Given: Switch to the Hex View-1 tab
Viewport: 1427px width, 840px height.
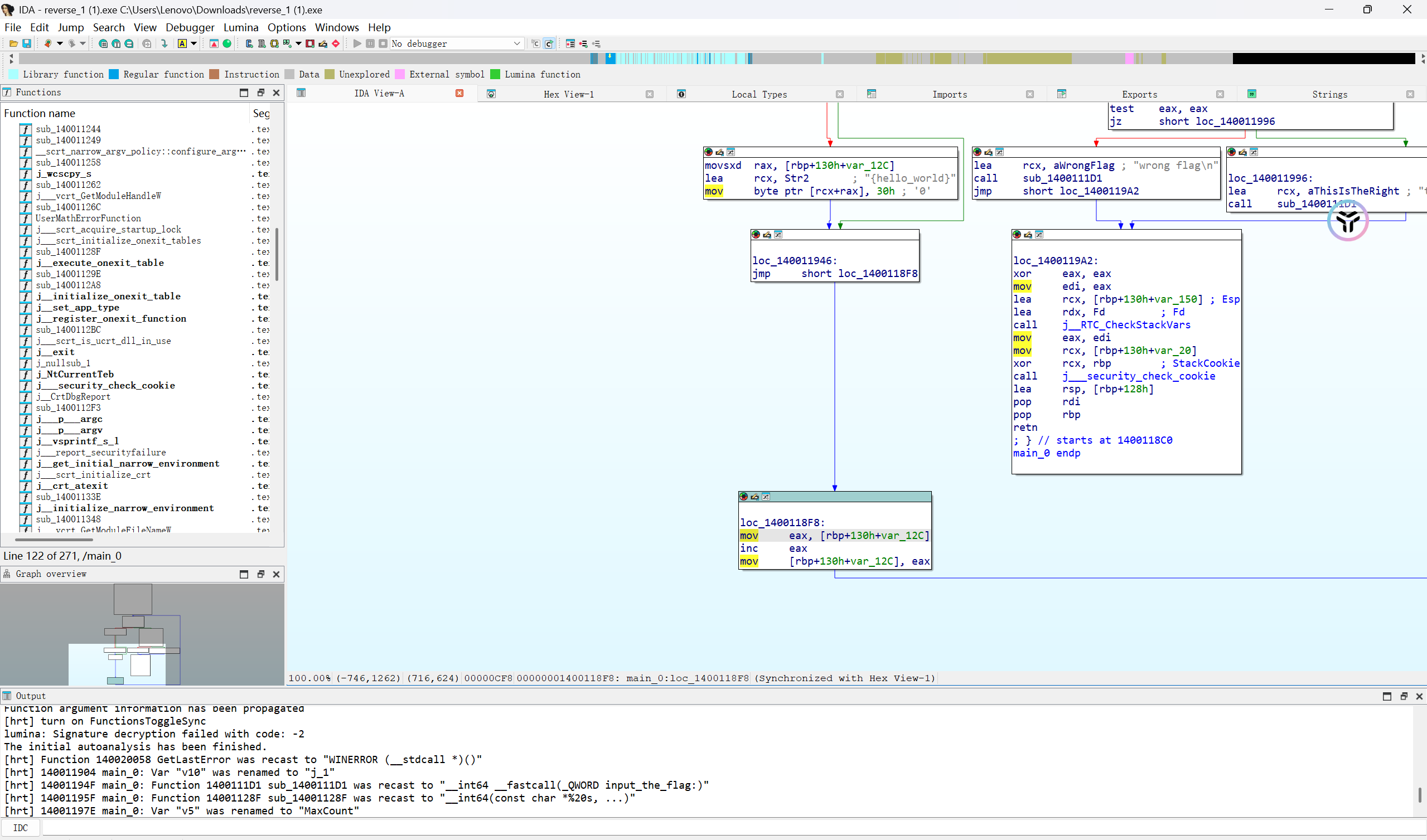Looking at the screenshot, I should click(x=568, y=94).
